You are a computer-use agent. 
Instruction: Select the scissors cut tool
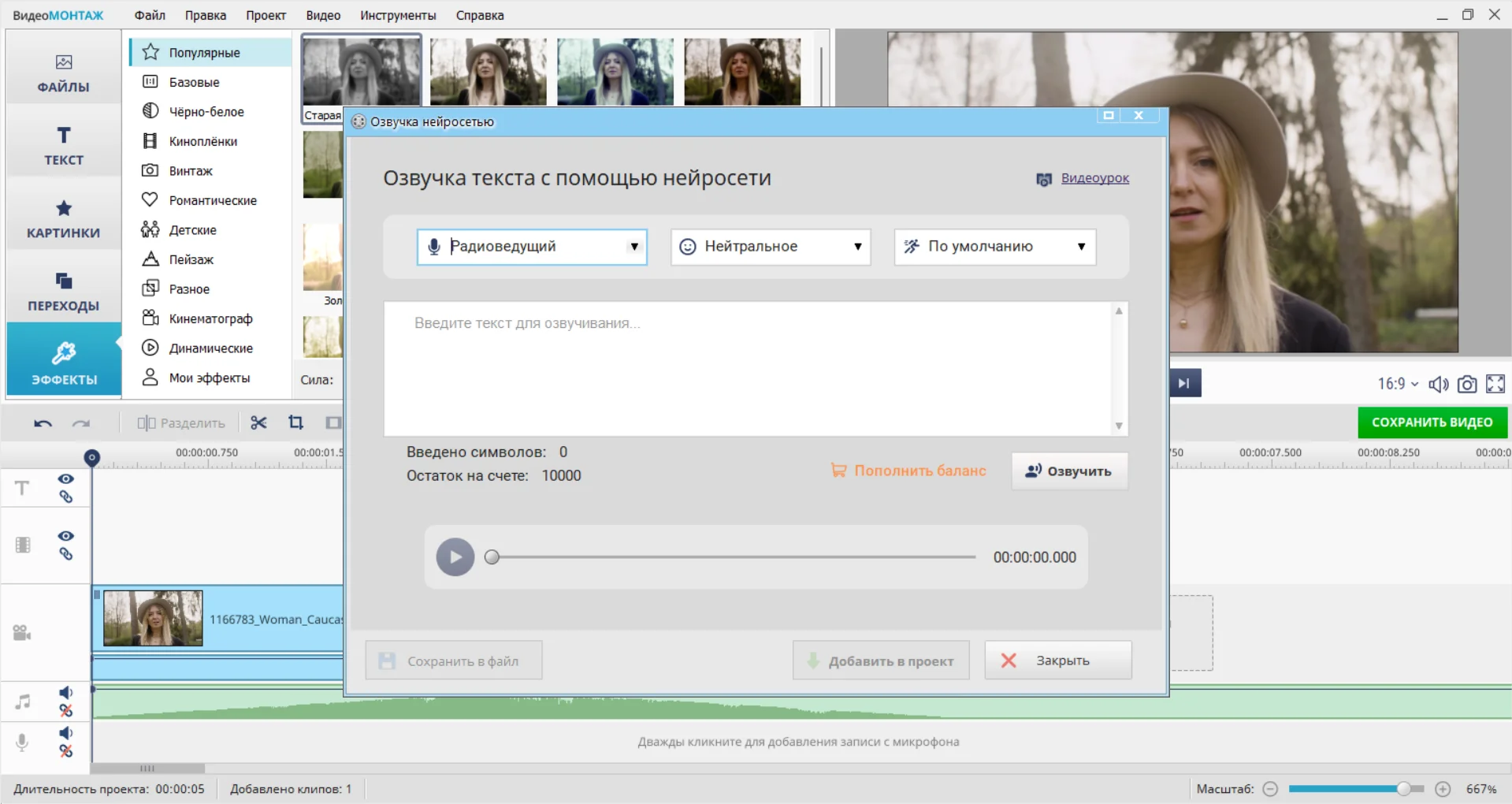(258, 422)
